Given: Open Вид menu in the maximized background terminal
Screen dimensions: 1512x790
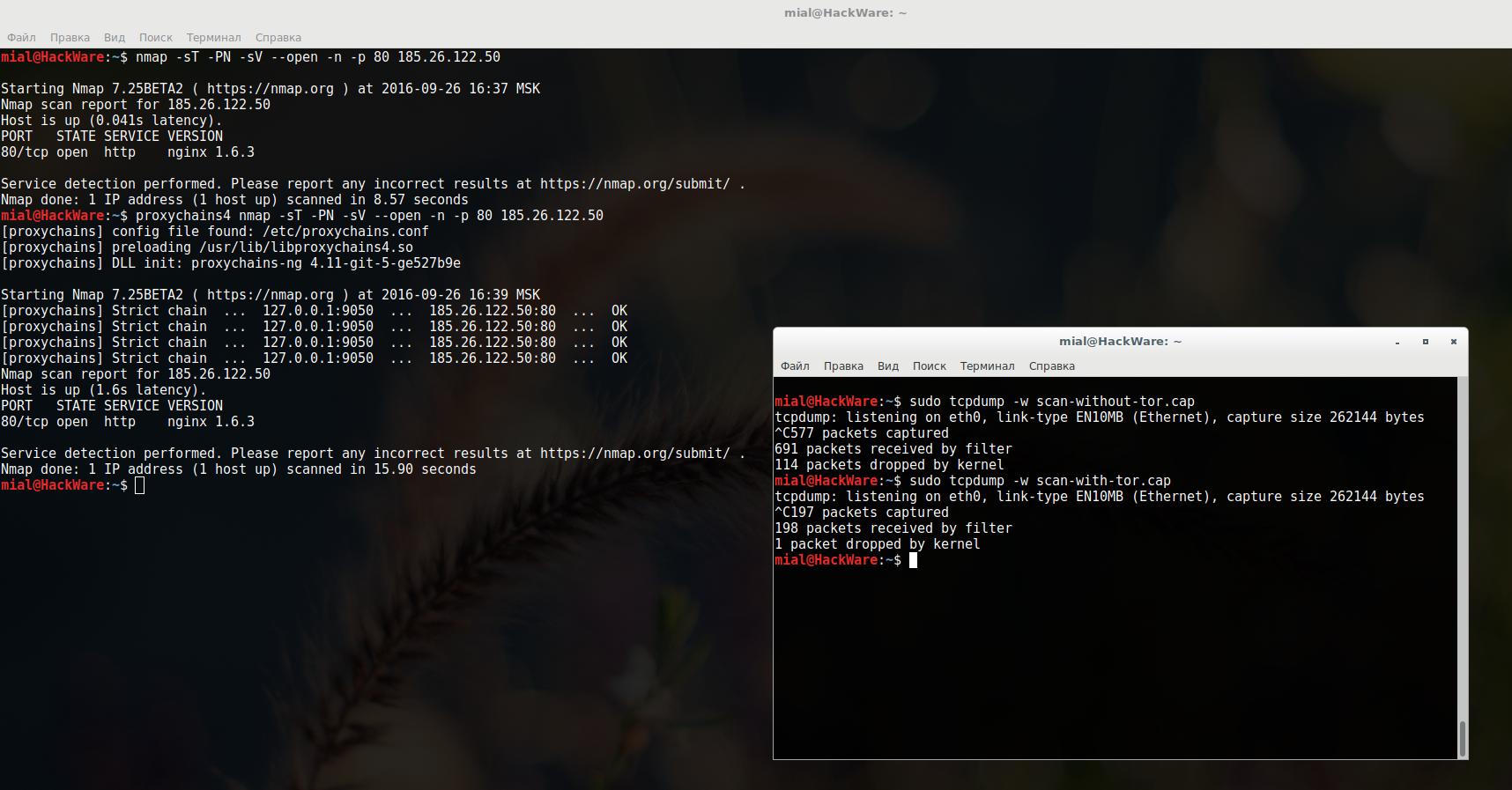Looking at the screenshot, I should coord(115,37).
